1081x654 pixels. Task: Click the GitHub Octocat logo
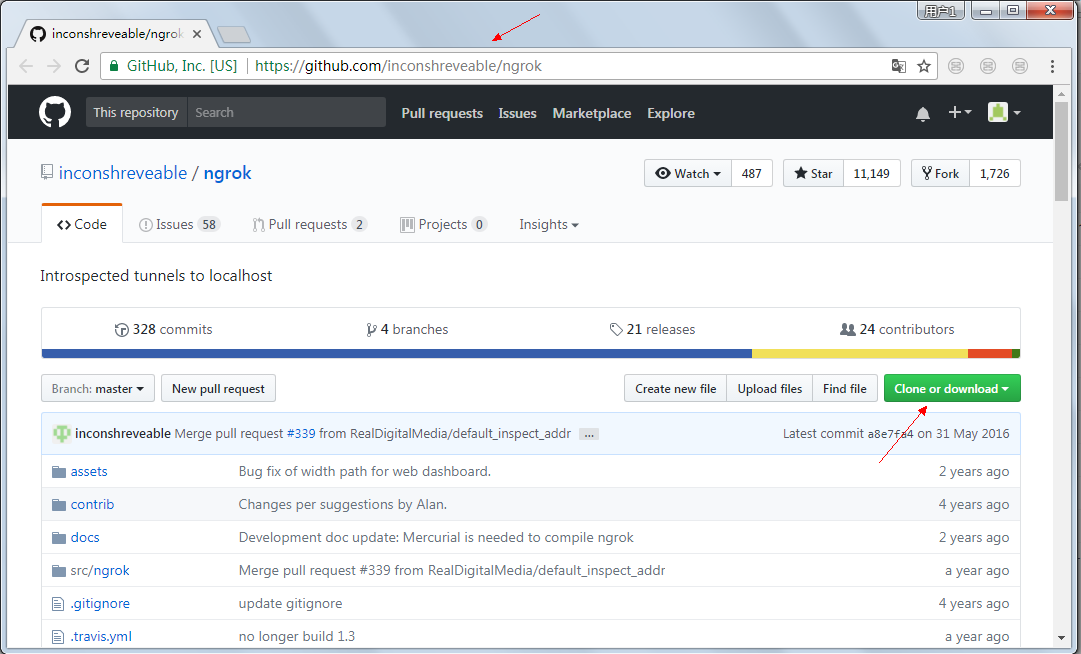click(55, 112)
